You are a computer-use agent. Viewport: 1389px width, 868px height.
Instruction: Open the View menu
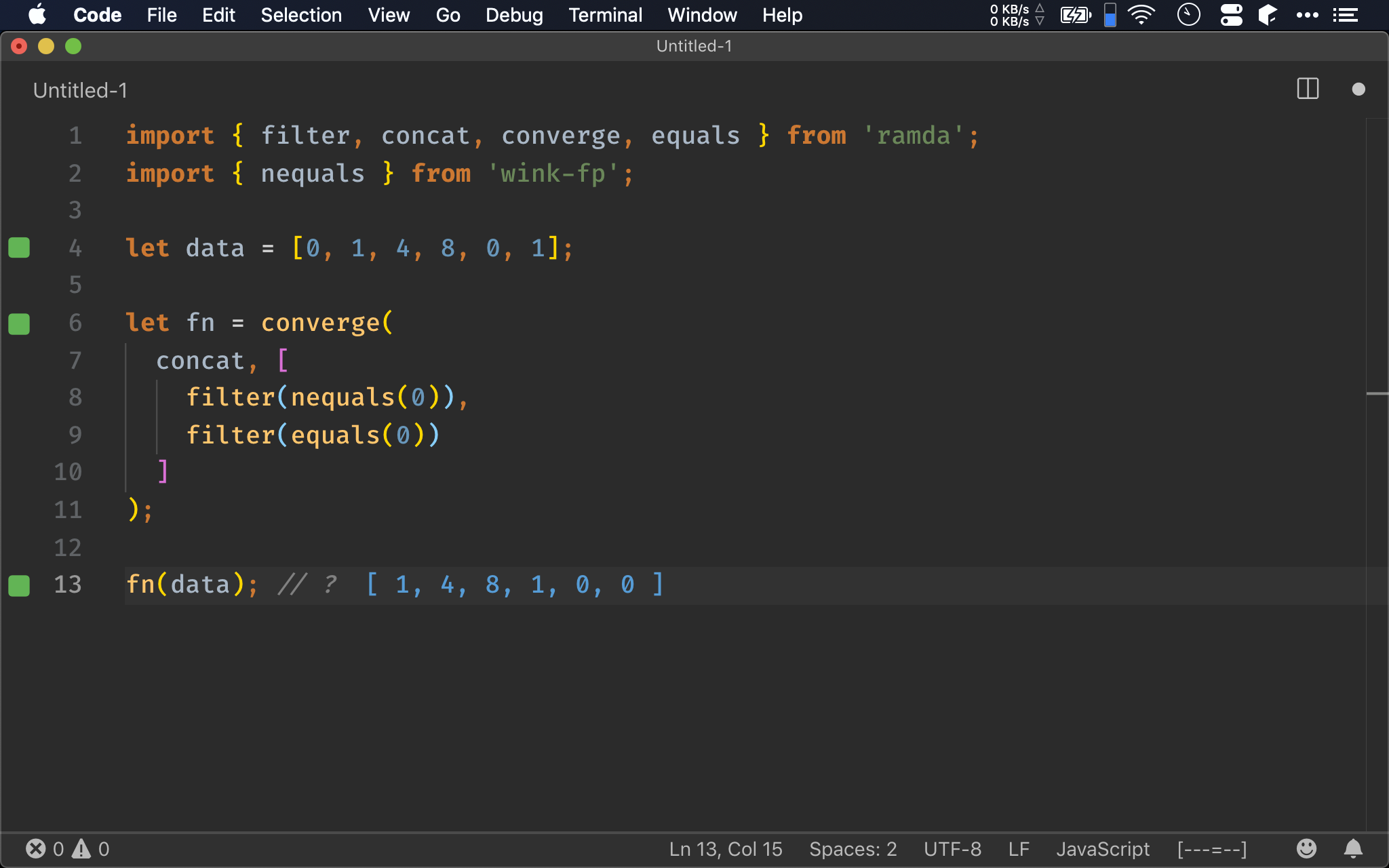389,15
